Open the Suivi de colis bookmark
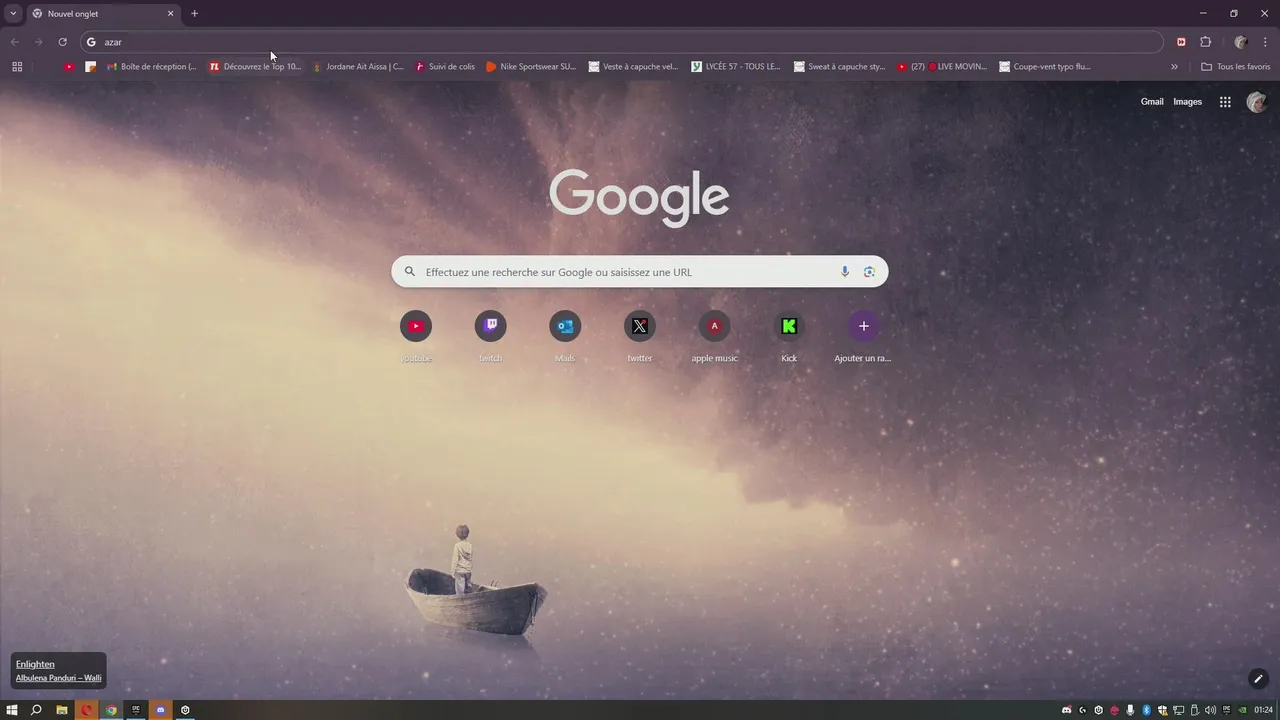1280x720 pixels. 445,67
